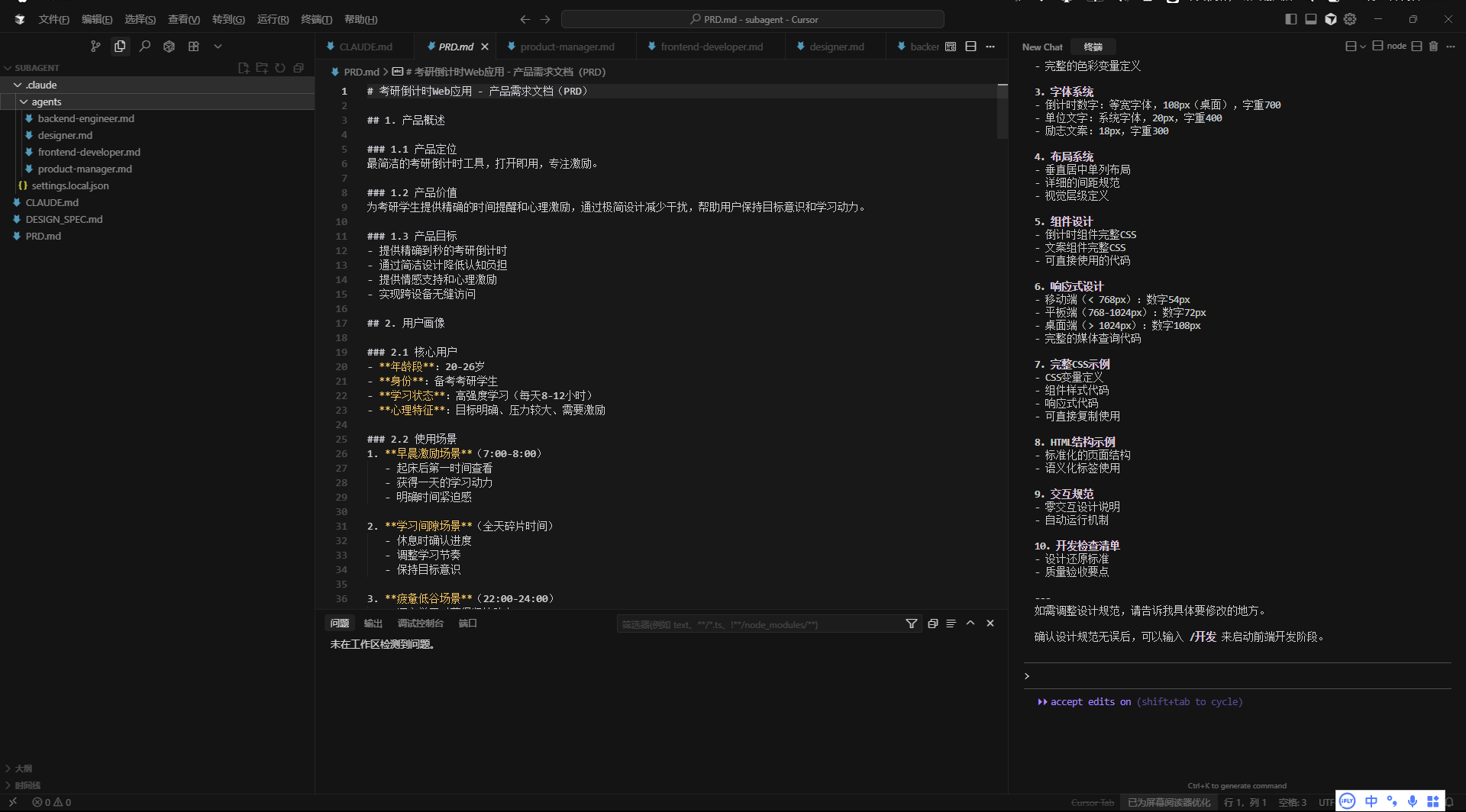1466x812 pixels.
Task: Click New Chat in the chat panel
Action: pos(1041,47)
